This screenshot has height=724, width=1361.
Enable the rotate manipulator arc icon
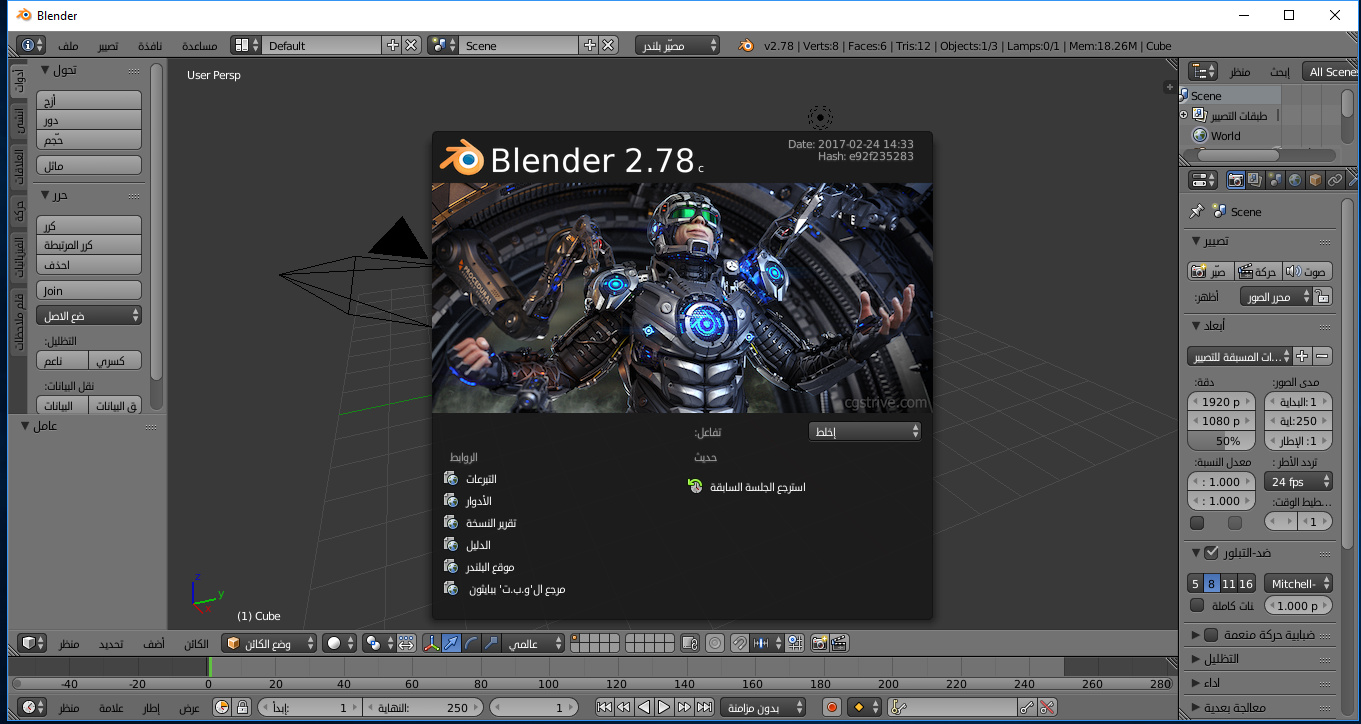tap(471, 643)
